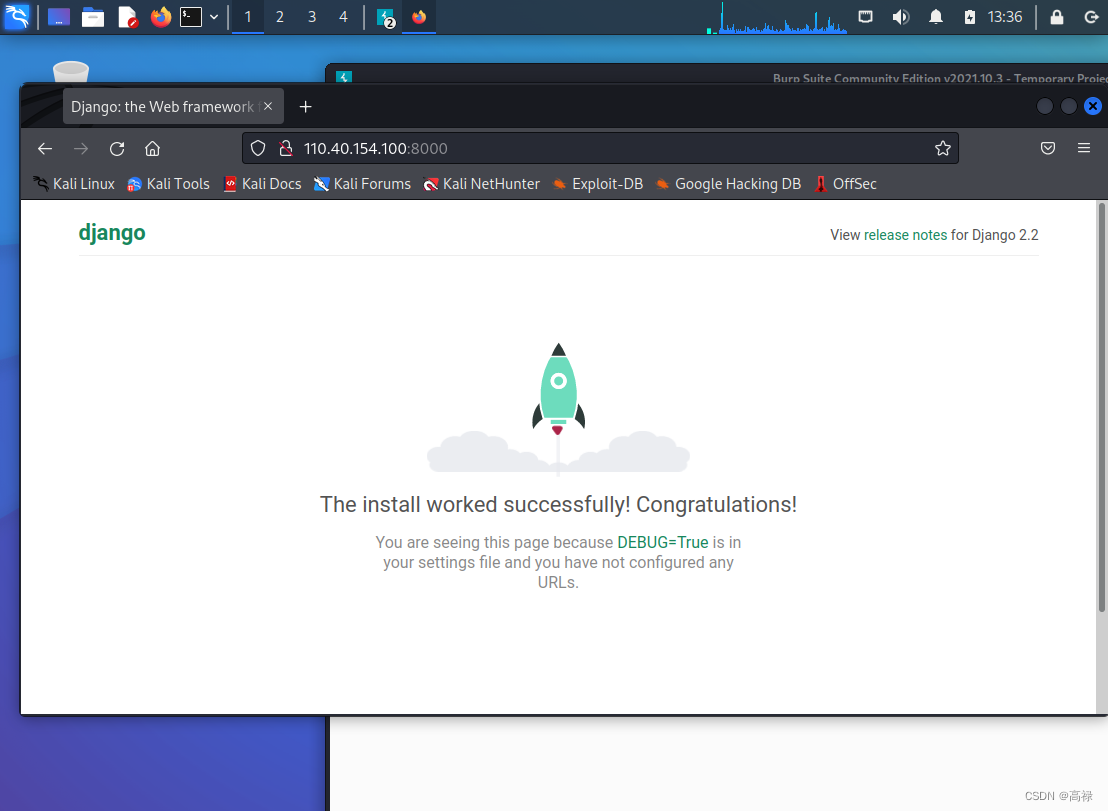Switch to workspace 2

tap(280, 17)
